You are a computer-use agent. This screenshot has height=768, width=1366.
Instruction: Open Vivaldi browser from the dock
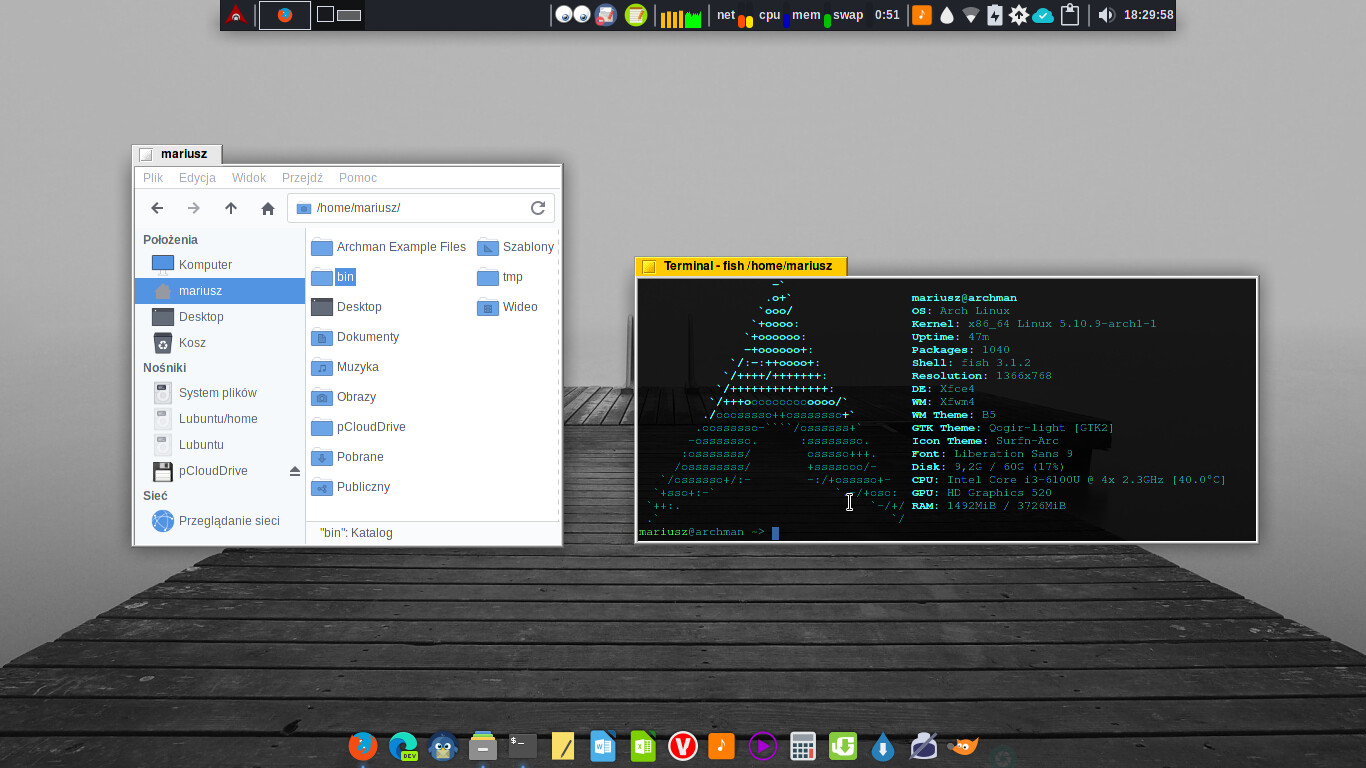click(683, 746)
